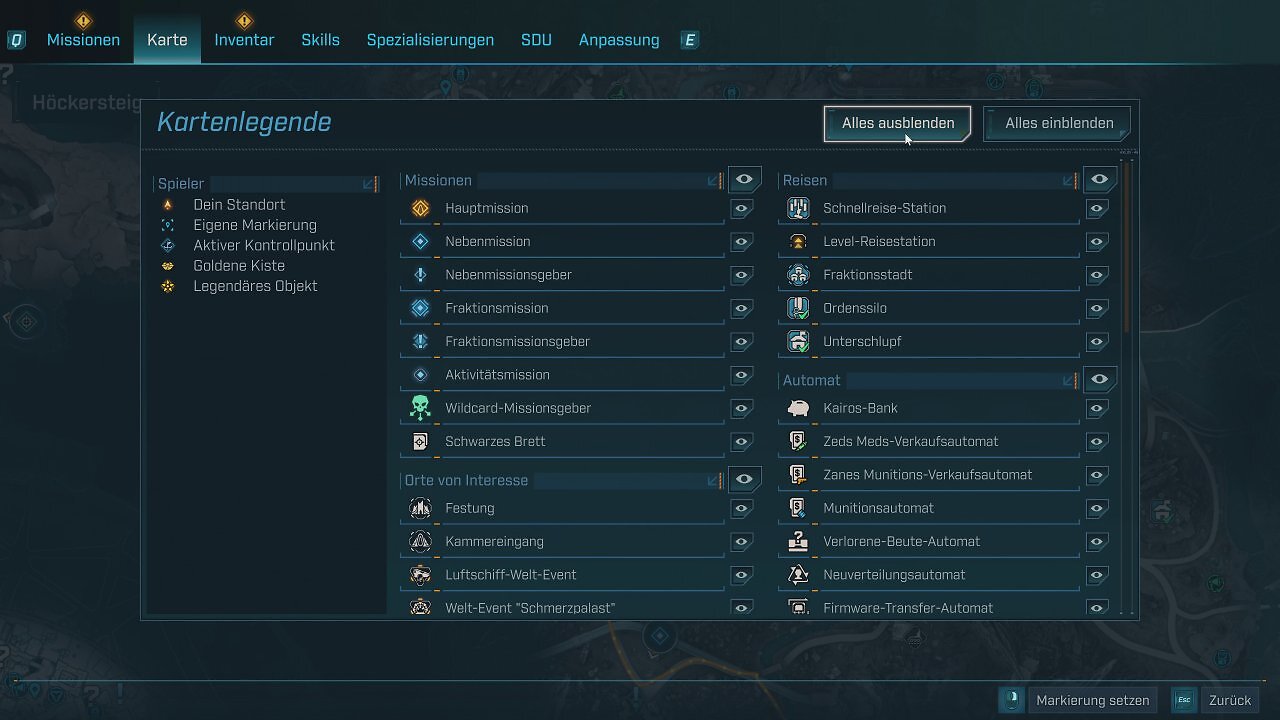Click the Zanes Munitions-Verkaufsautomat icon
Viewport: 1280px width, 720px height.
[798, 475]
